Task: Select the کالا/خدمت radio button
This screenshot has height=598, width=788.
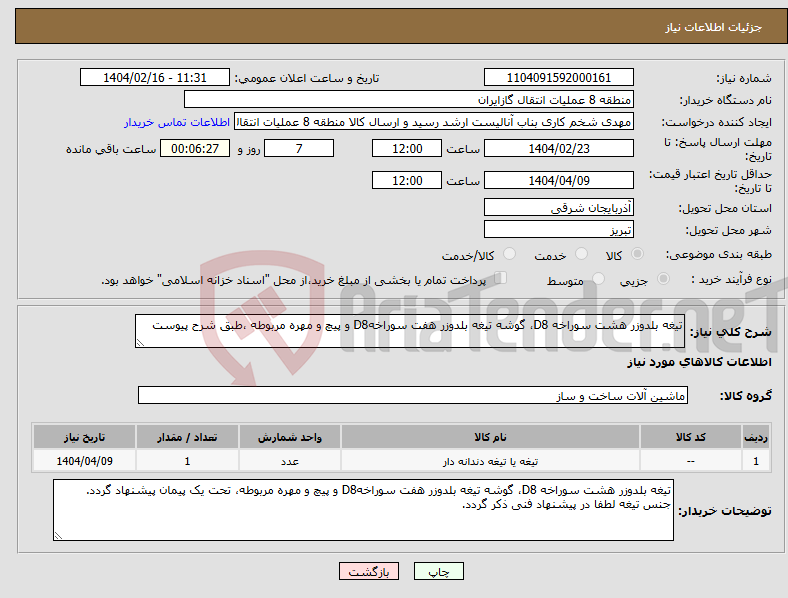Action: (510, 254)
